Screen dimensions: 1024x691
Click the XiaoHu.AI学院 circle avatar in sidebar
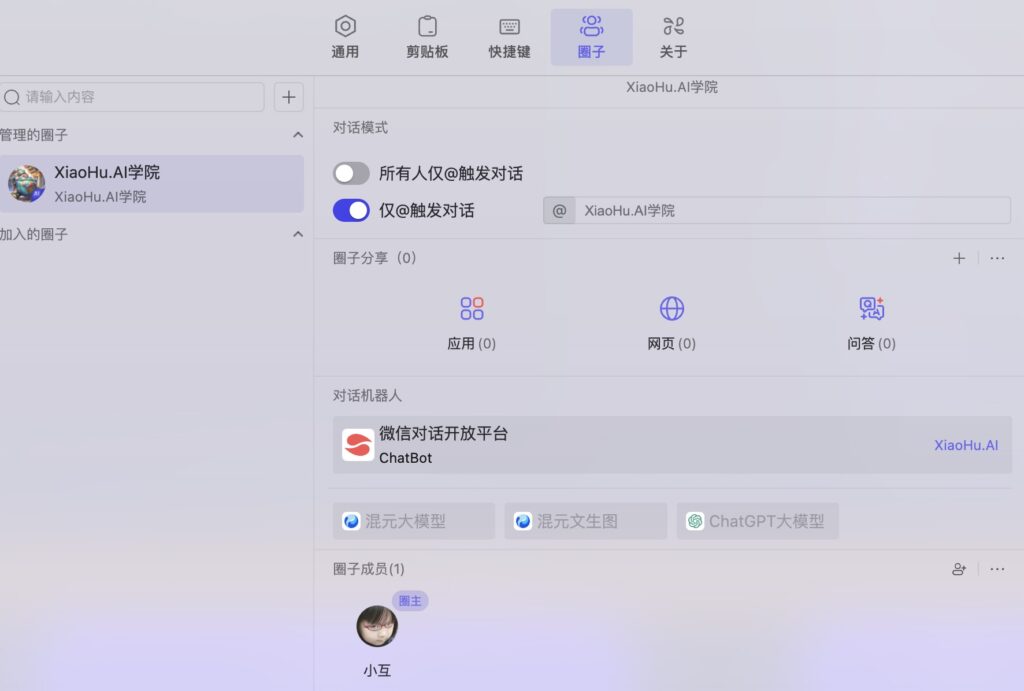pos(26,184)
